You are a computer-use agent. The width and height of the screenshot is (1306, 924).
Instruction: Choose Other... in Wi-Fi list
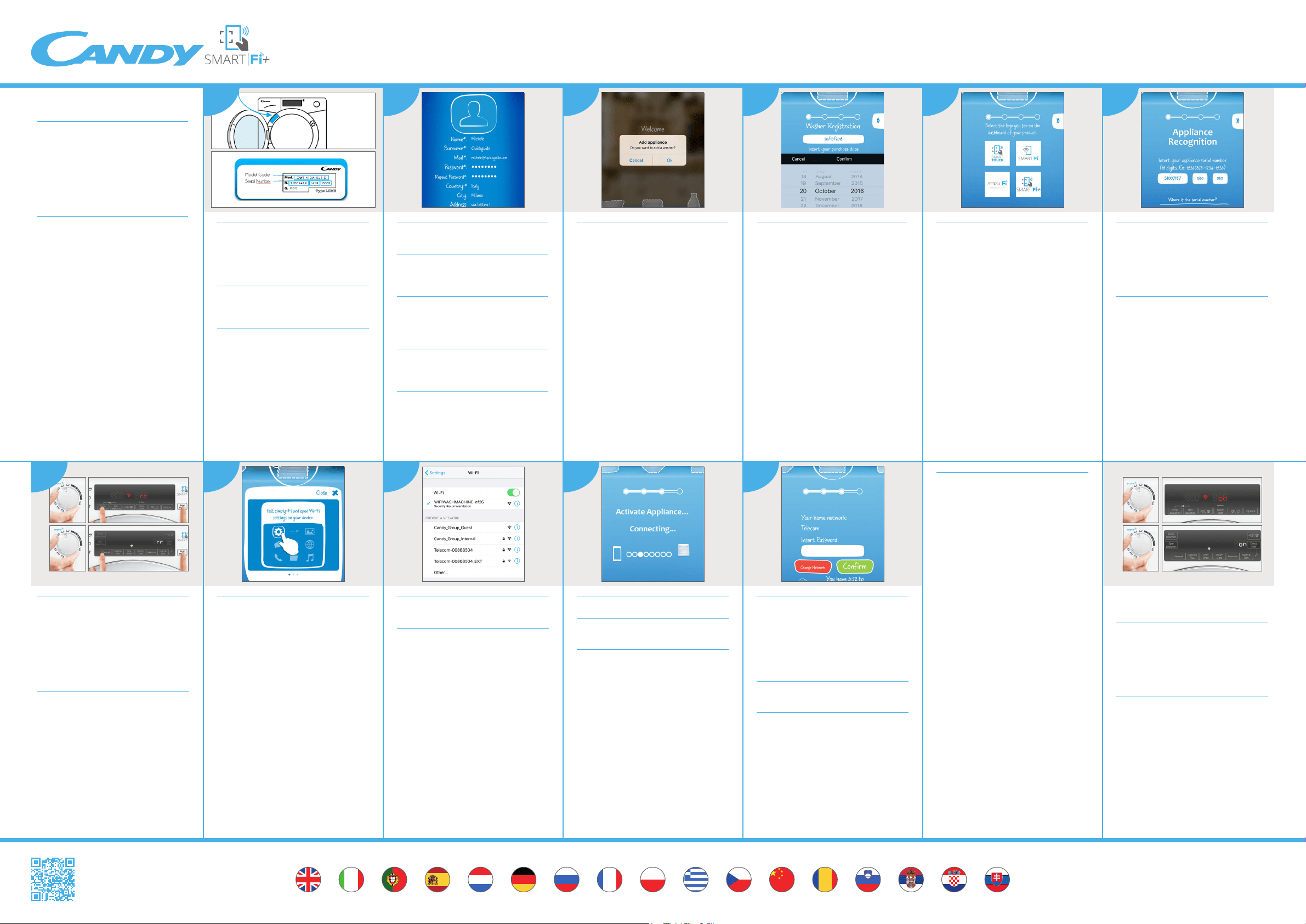click(473, 572)
